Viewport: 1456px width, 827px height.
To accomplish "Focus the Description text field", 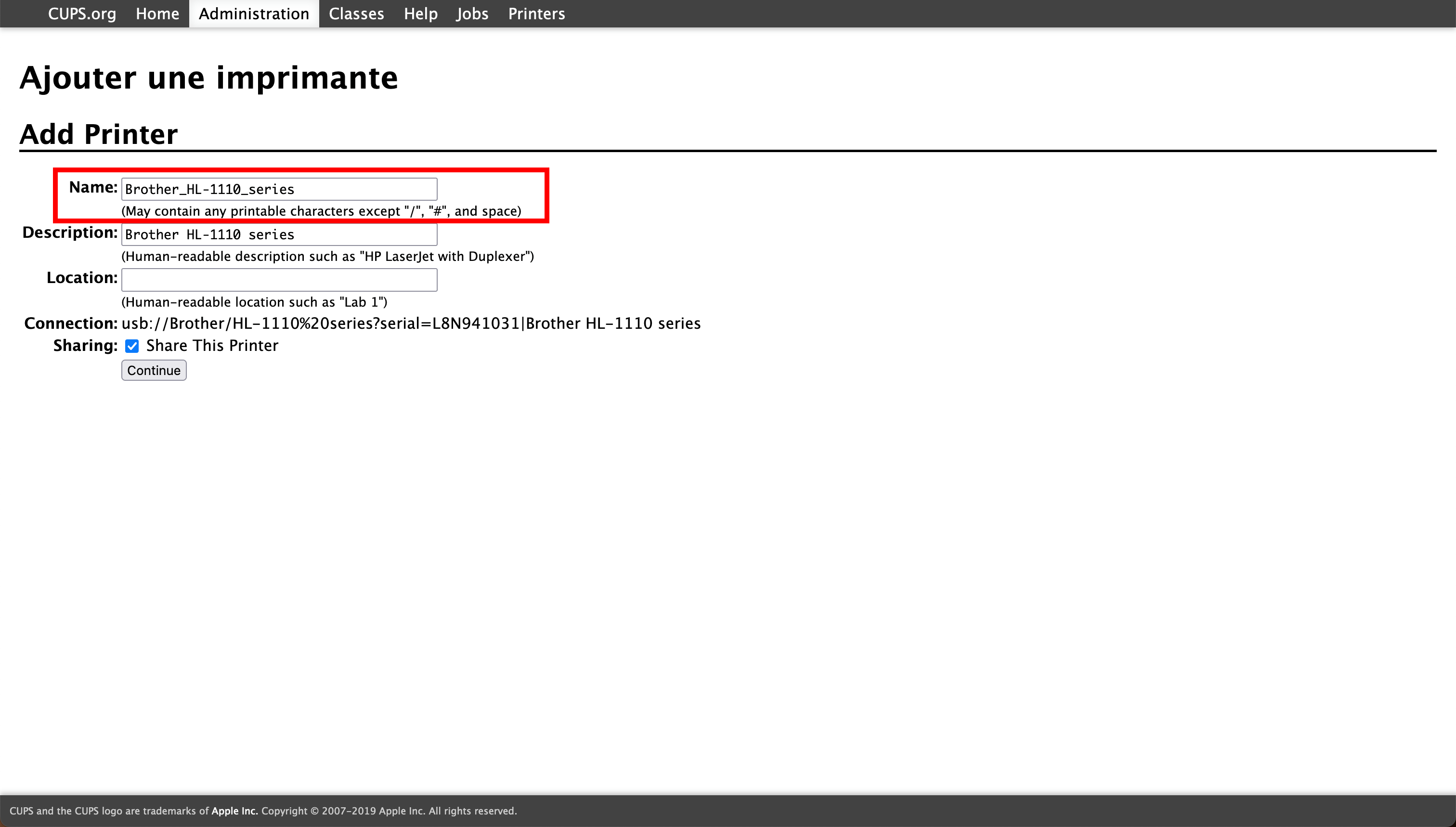I will coord(279,234).
